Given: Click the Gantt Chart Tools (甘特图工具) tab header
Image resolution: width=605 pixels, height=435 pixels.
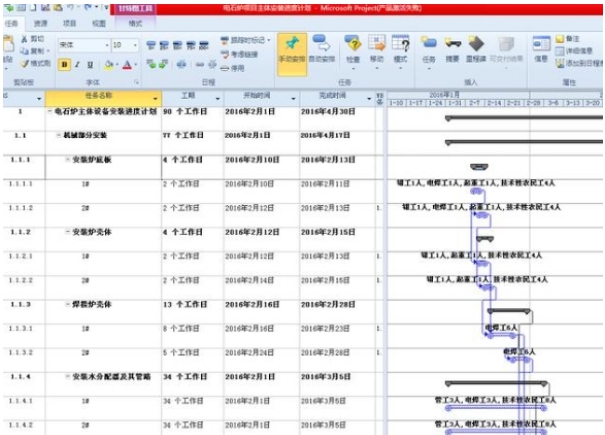Looking at the screenshot, I should tap(135, 8).
